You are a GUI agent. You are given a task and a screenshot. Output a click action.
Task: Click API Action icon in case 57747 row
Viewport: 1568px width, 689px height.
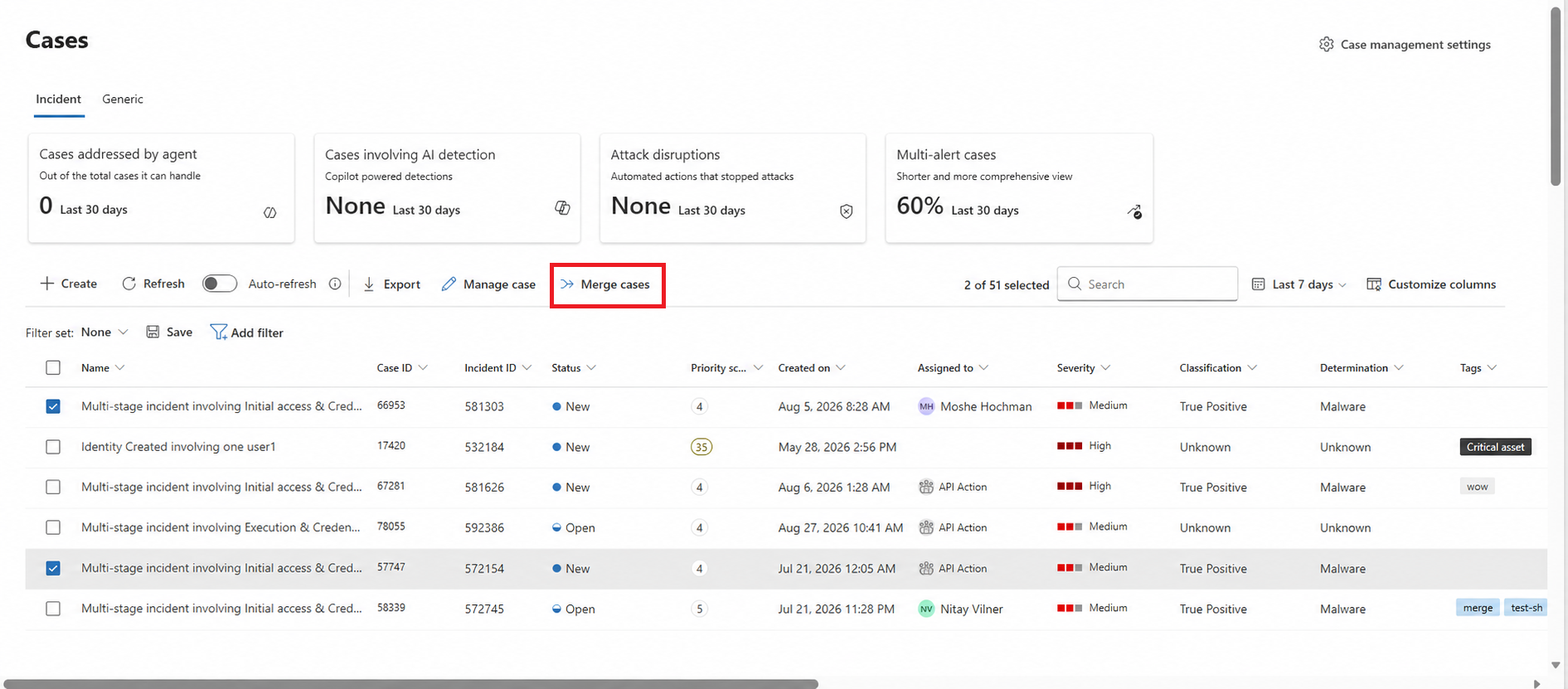coord(926,568)
